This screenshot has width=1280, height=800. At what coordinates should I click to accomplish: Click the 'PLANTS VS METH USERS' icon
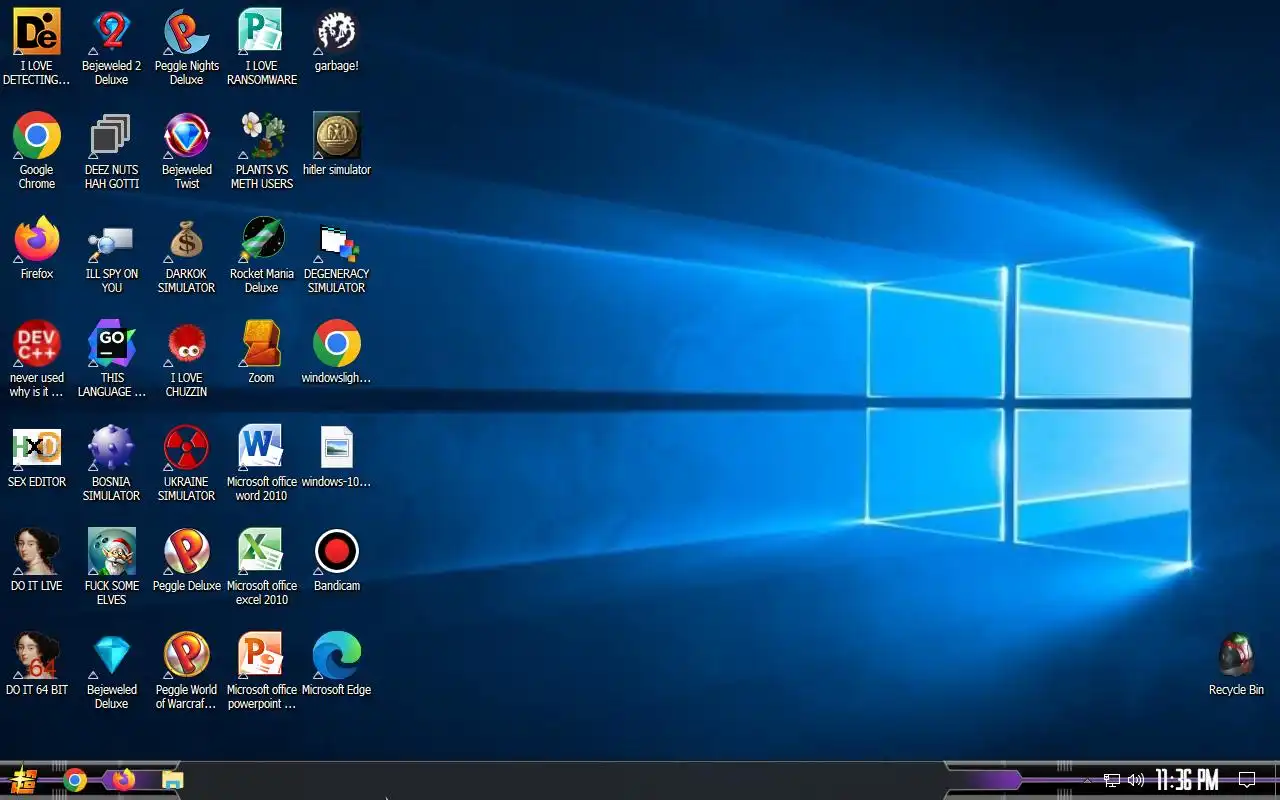pos(262,151)
